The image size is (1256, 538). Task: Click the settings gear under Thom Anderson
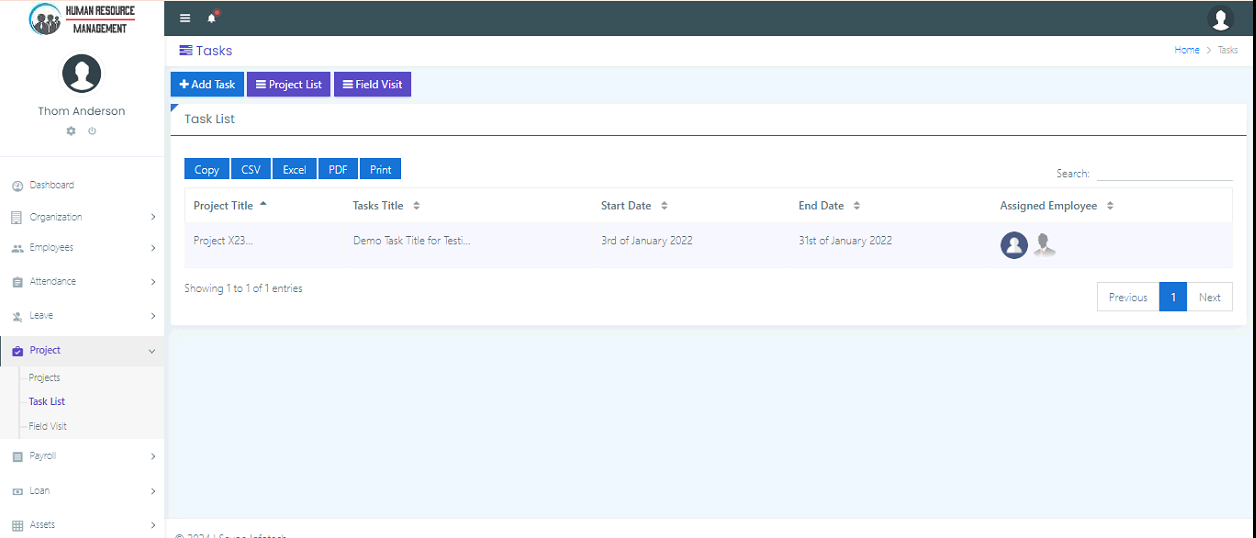pos(71,131)
